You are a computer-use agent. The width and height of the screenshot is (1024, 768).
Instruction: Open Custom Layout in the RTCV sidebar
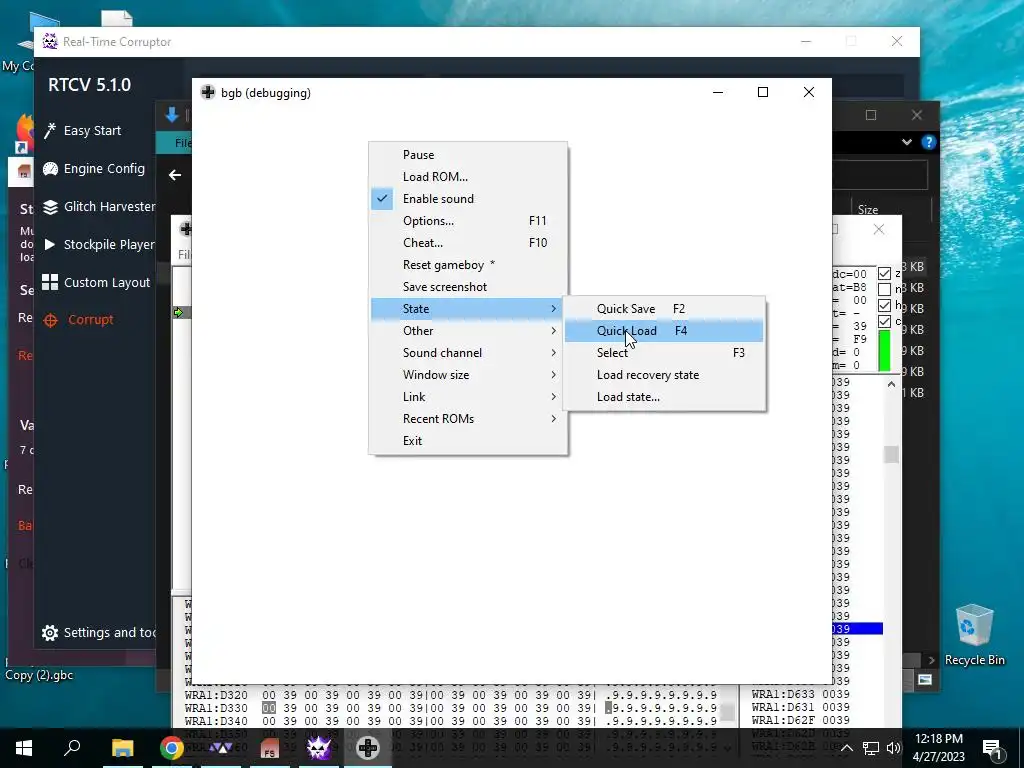point(106,282)
